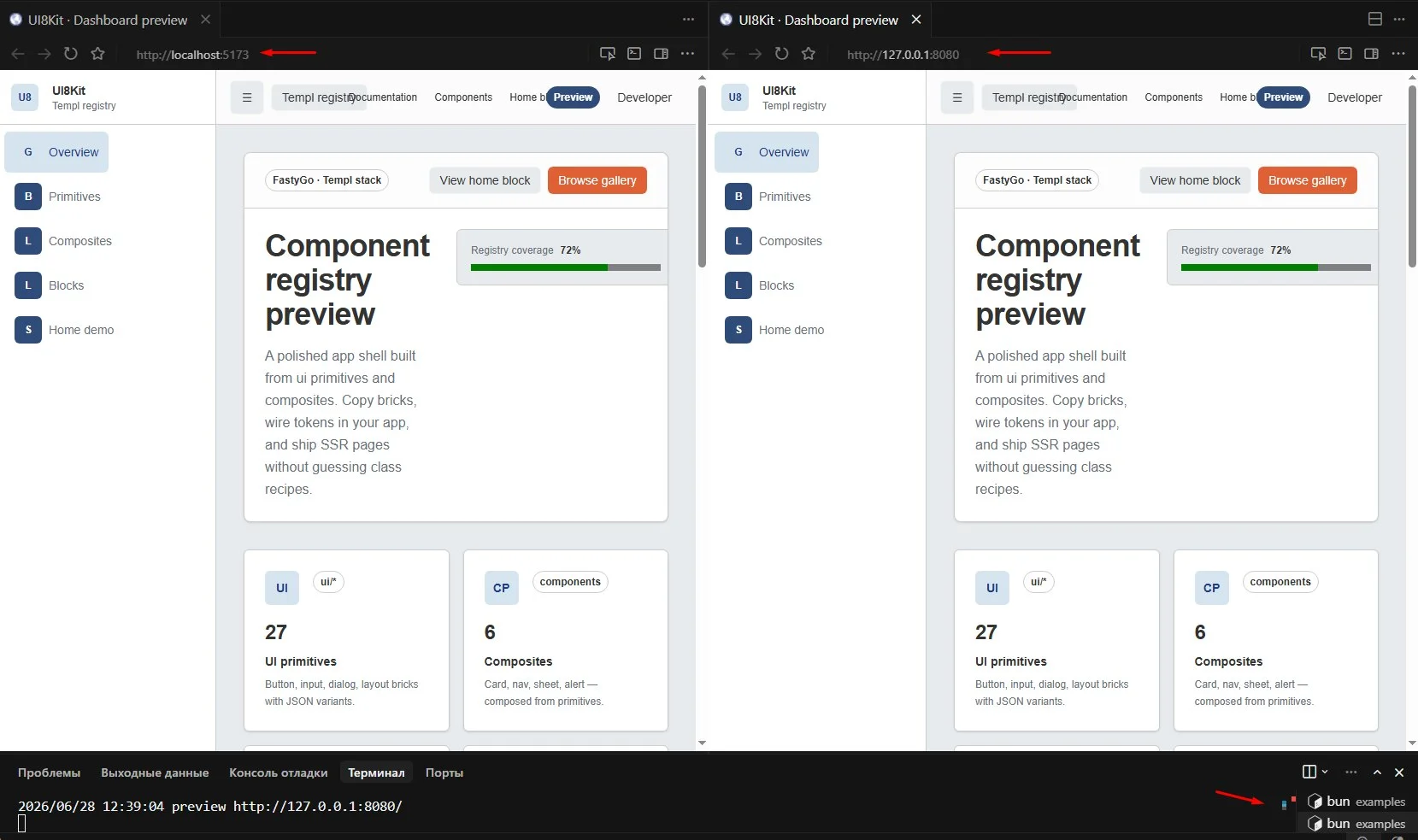This screenshot has height=840, width=1418.
Task: Close the terminal panel
Action: [1399, 772]
